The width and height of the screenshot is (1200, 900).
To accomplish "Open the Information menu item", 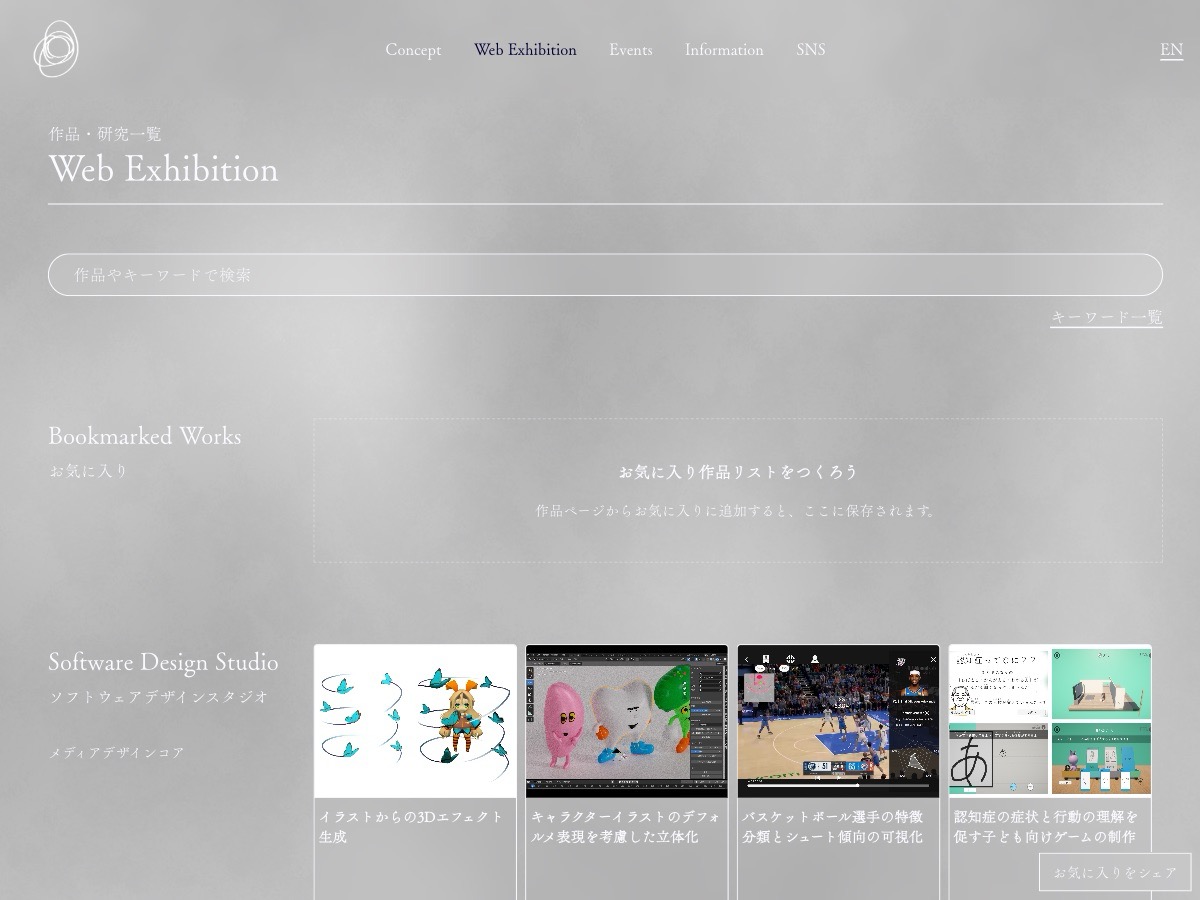I will tap(724, 50).
